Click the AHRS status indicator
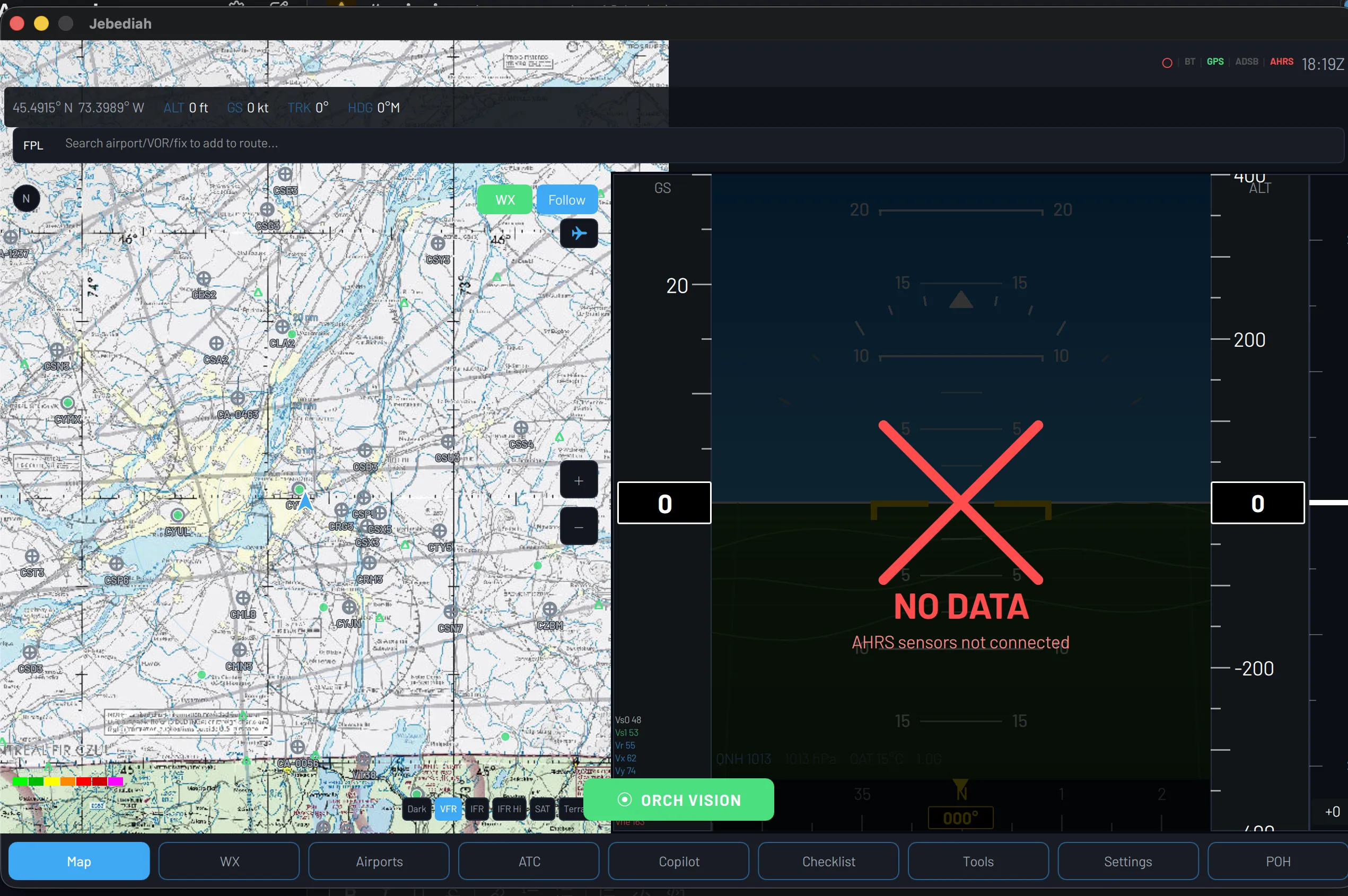 pos(1281,62)
